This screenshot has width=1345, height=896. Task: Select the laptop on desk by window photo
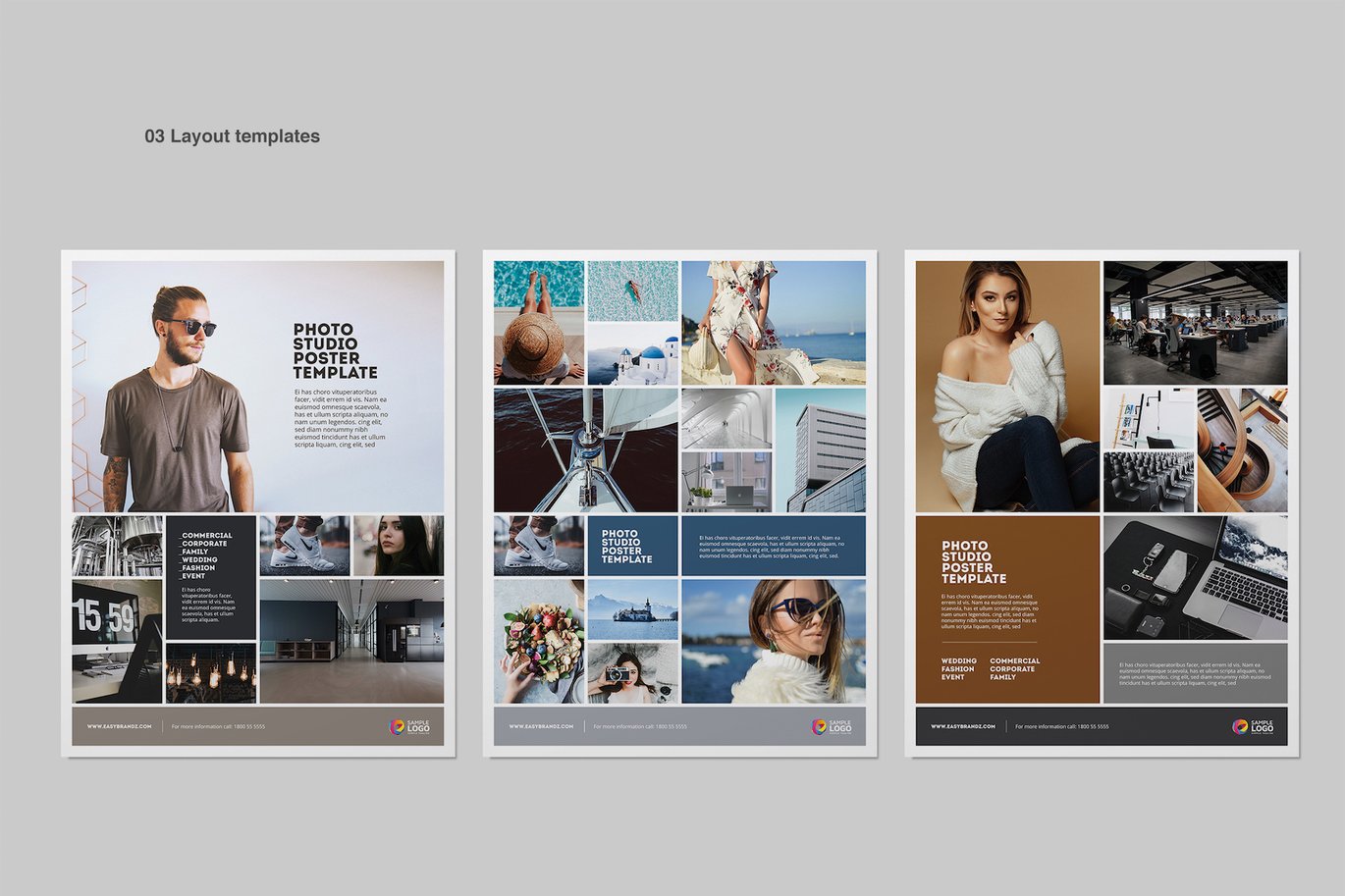(726, 482)
